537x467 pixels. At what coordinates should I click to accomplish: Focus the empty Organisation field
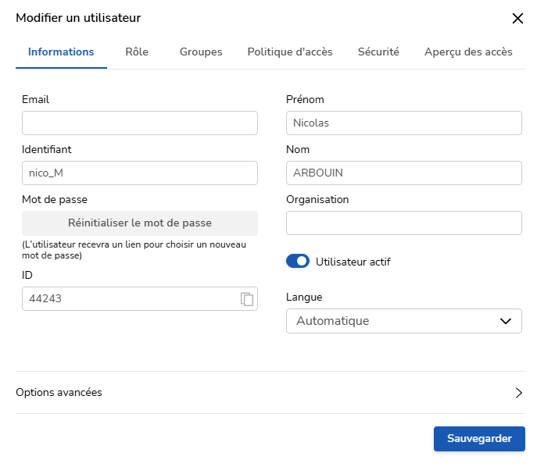(x=404, y=223)
